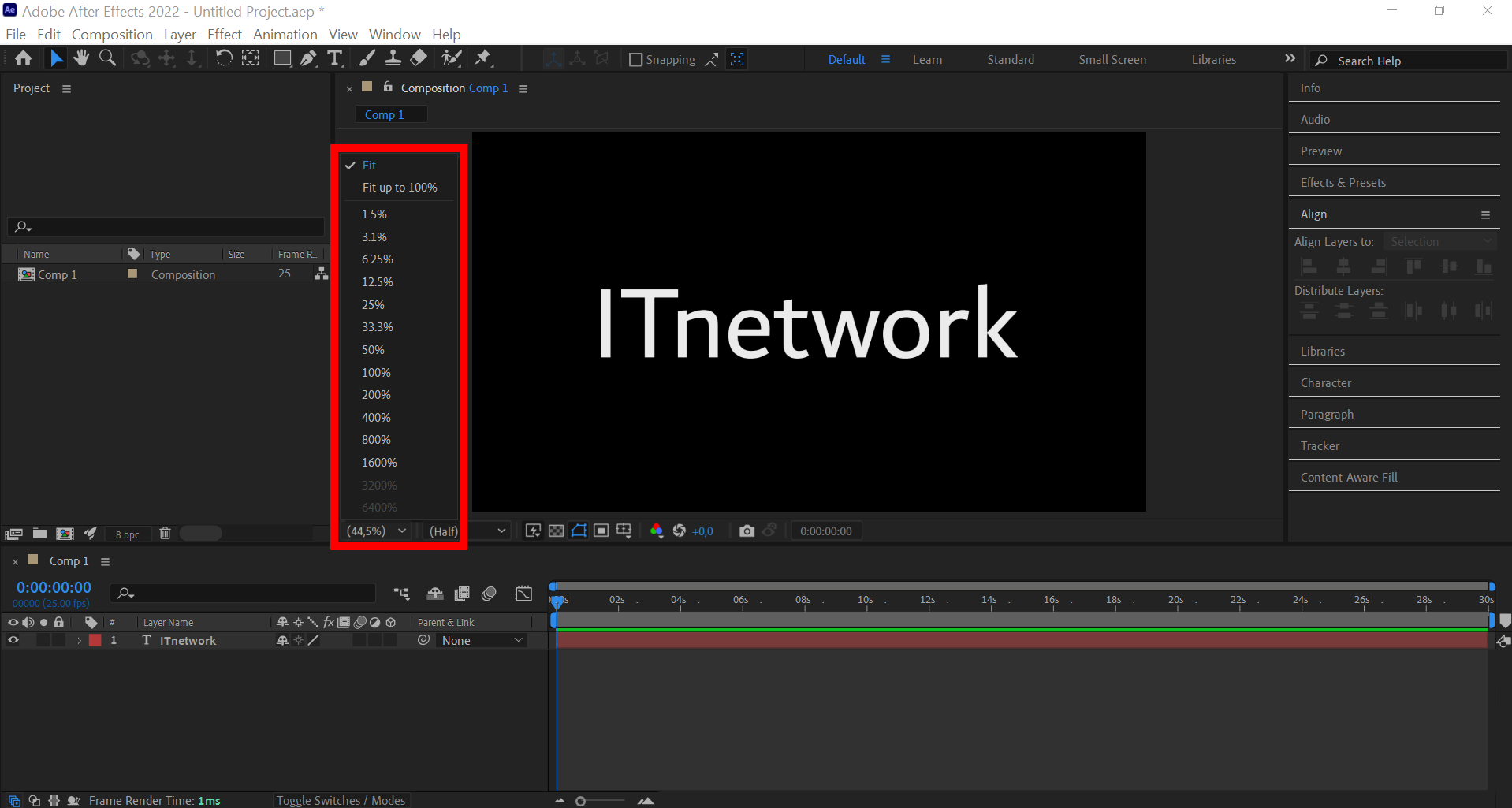Enable the Snapping checkbox

pyautogui.click(x=635, y=59)
